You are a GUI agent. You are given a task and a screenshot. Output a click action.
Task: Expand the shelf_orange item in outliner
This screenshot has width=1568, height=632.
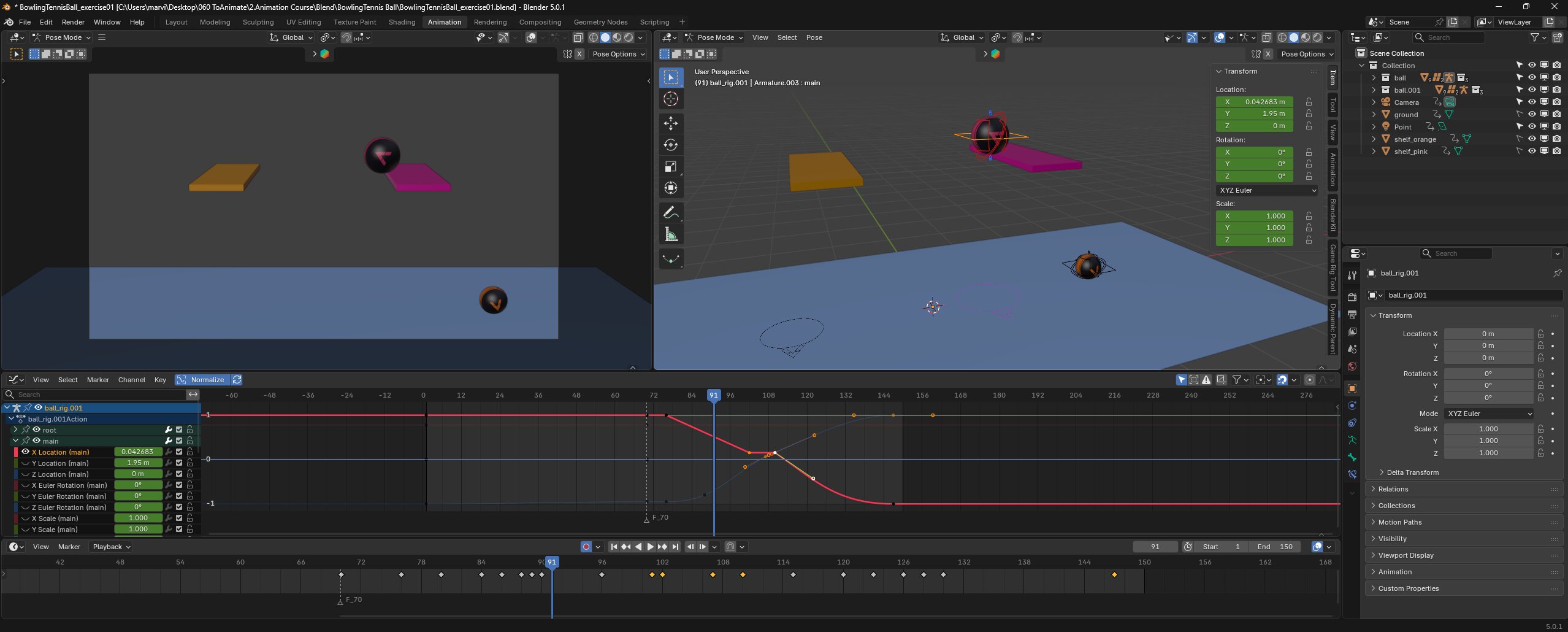click(1374, 139)
